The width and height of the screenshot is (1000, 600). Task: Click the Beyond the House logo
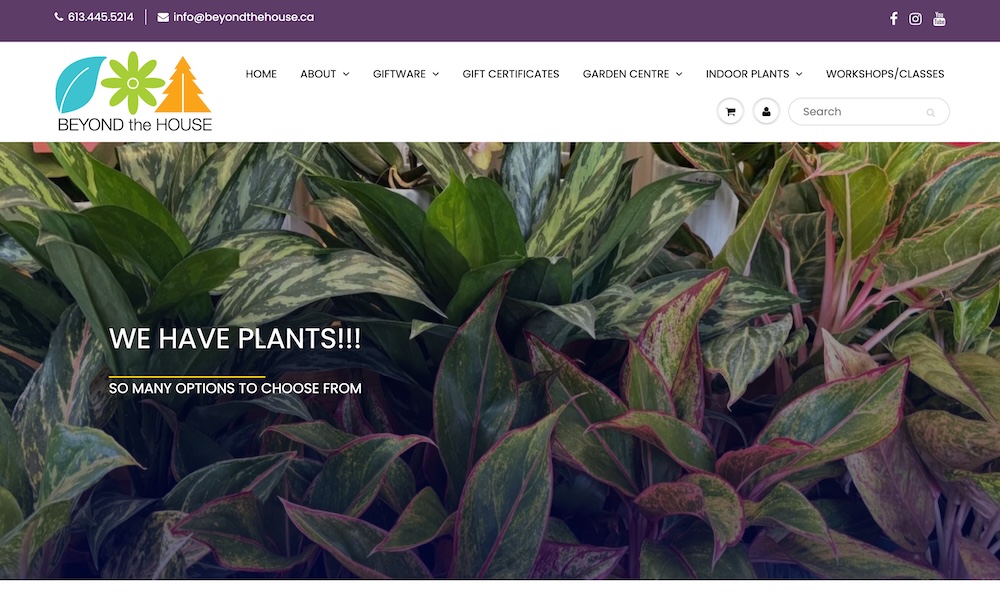click(134, 92)
